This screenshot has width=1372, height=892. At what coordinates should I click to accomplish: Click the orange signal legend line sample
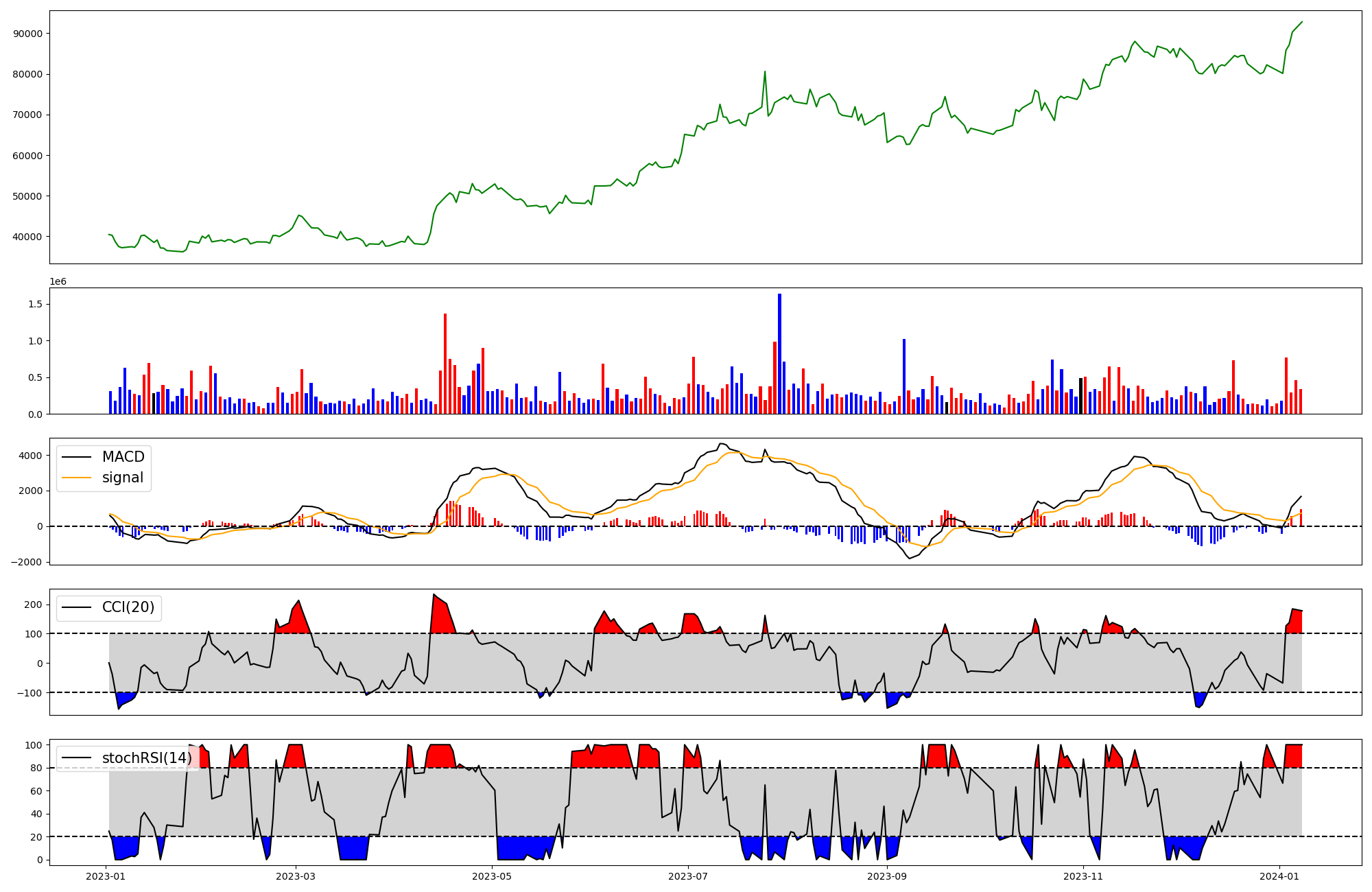click(x=77, y=478)
